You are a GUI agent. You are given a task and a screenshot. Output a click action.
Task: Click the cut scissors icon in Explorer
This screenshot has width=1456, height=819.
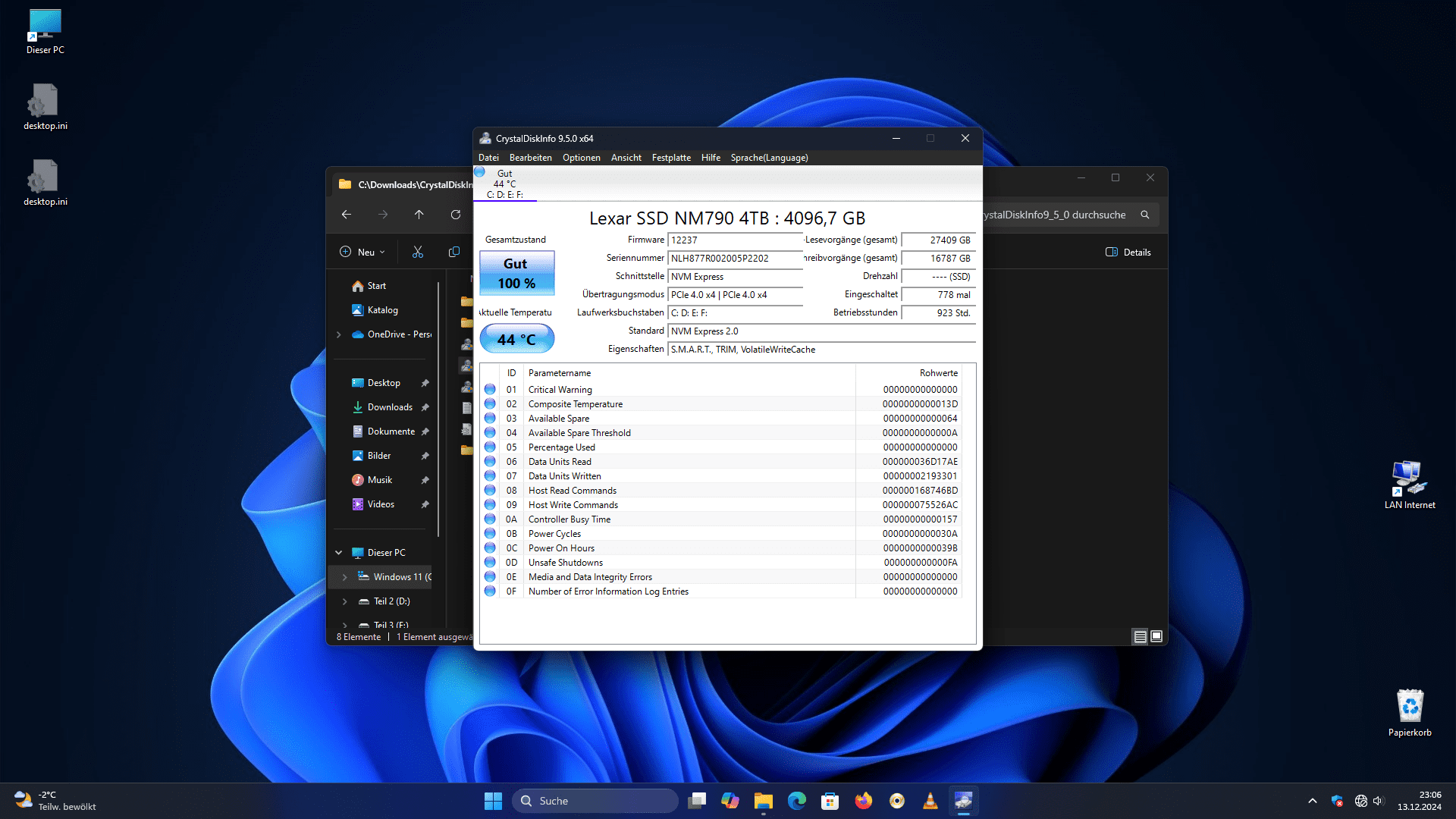(x=417, y=252)
